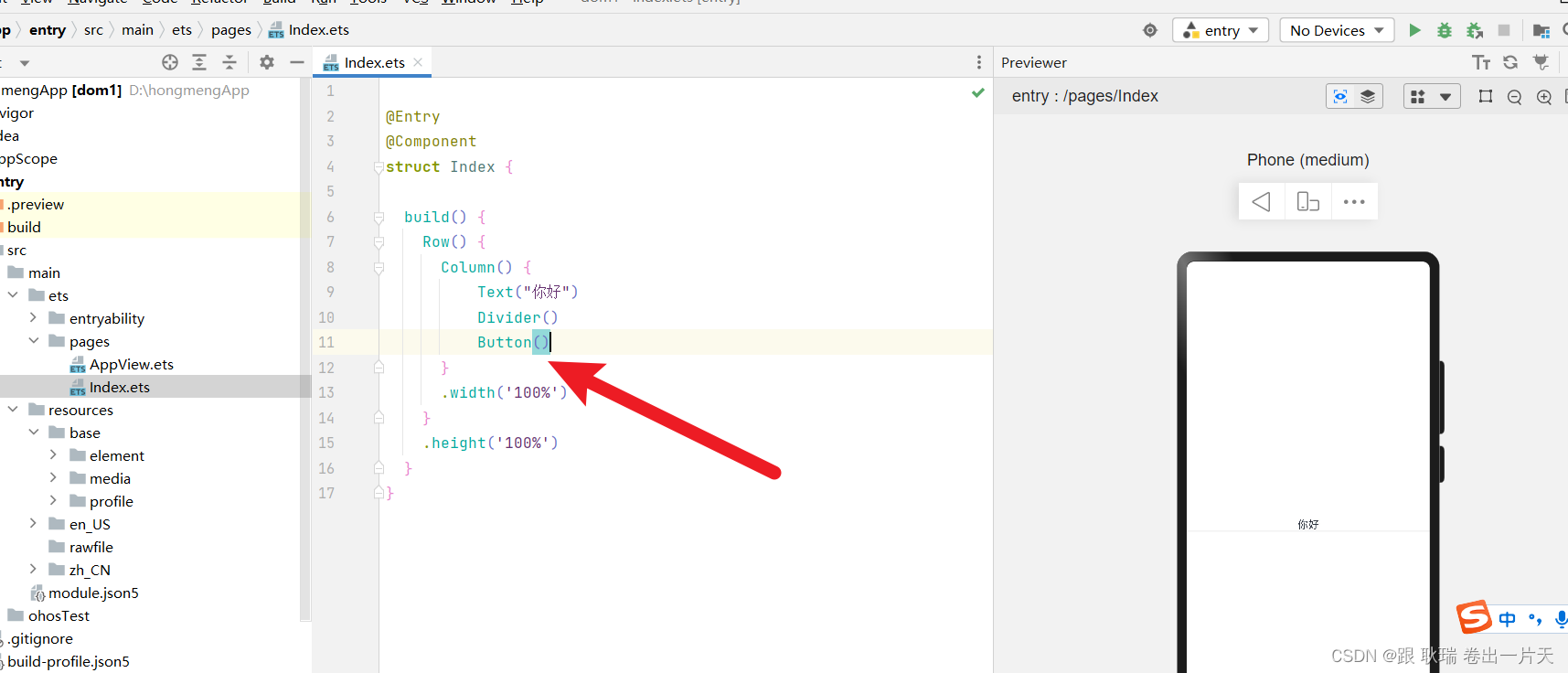This screenshot has height=673, width=1568.
Task: Select opened file locate icon in project panel
Action: (170, 62)
